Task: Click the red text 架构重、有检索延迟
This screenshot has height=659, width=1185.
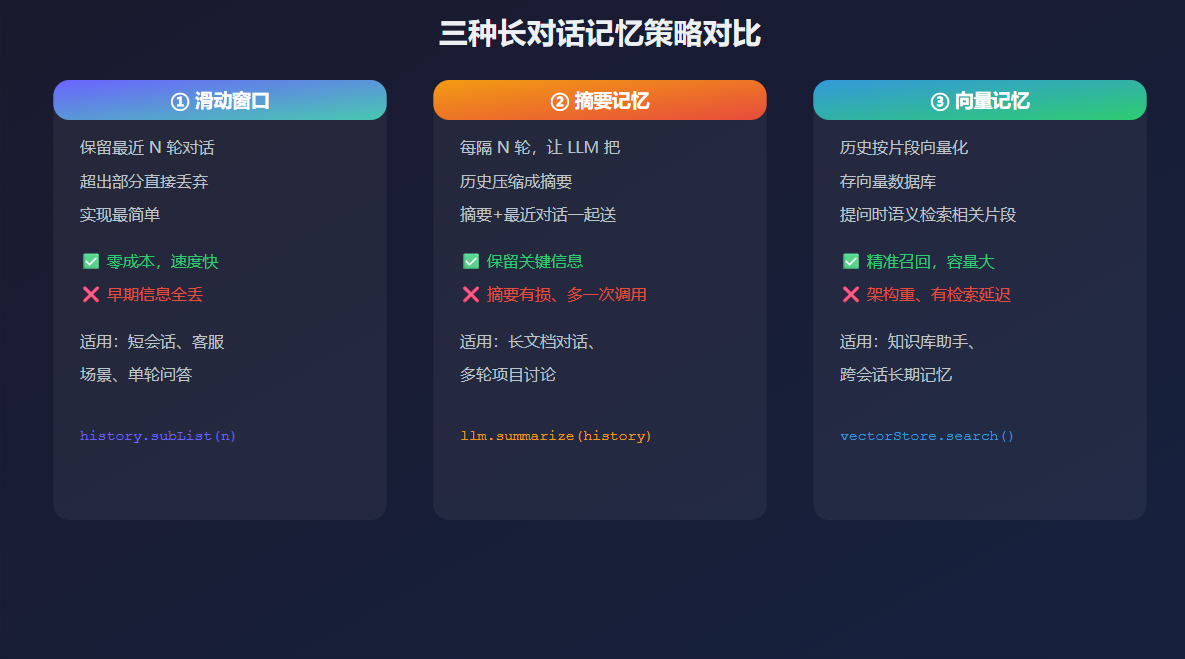Action: click(x=939, y=295)
